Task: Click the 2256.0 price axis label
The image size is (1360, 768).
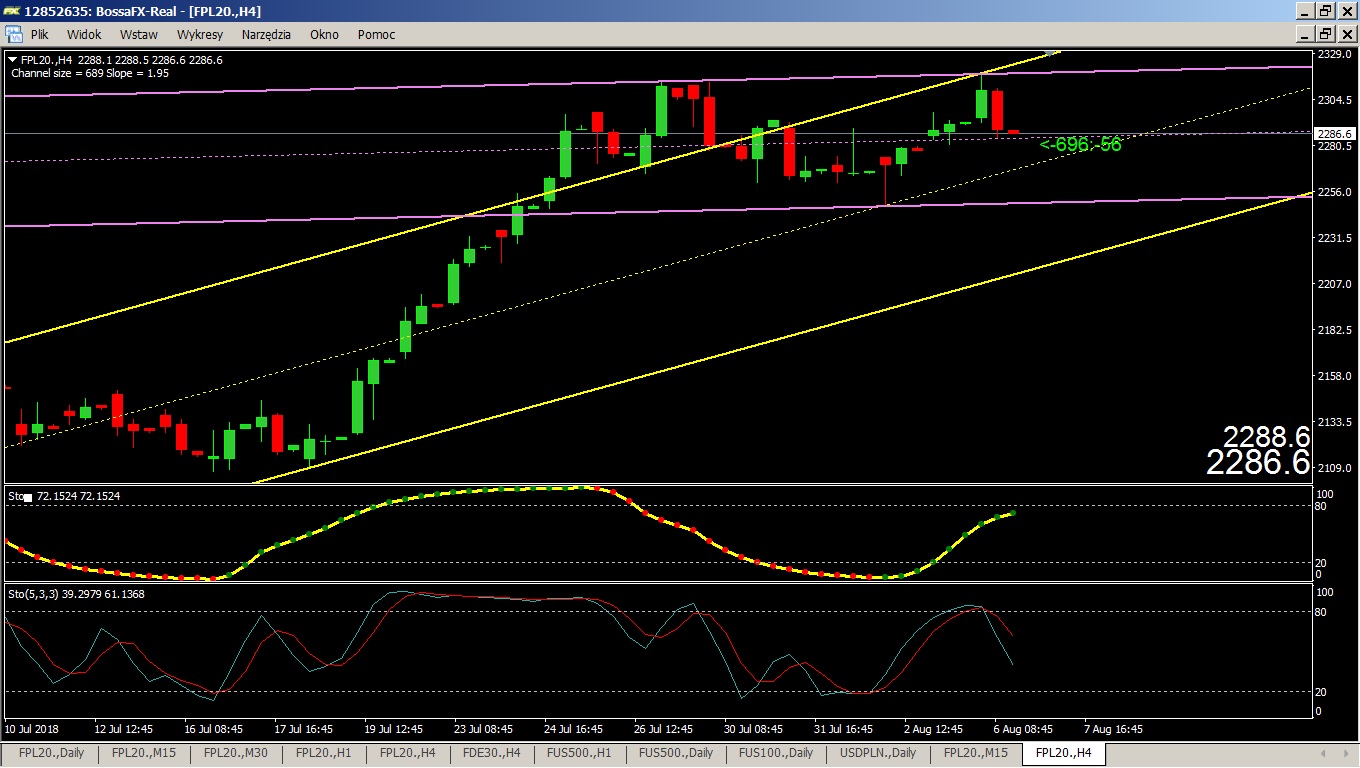Action: point(1335,192)
